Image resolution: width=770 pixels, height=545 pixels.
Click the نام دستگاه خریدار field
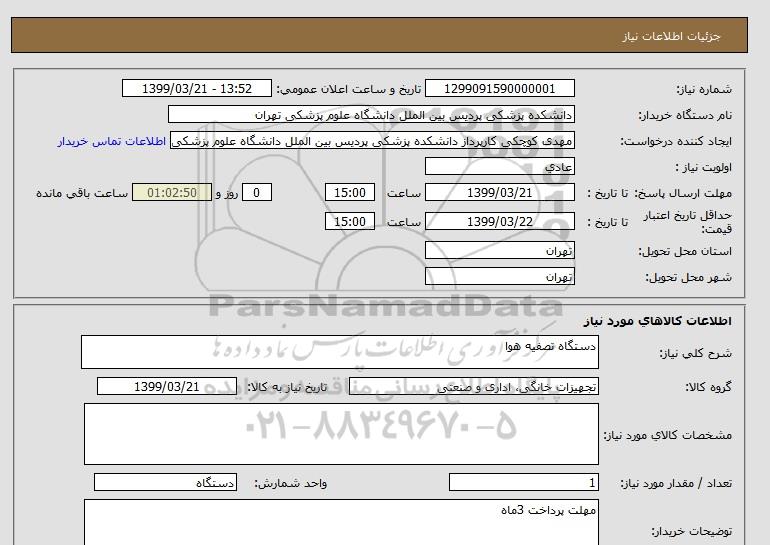pos(371,114)
